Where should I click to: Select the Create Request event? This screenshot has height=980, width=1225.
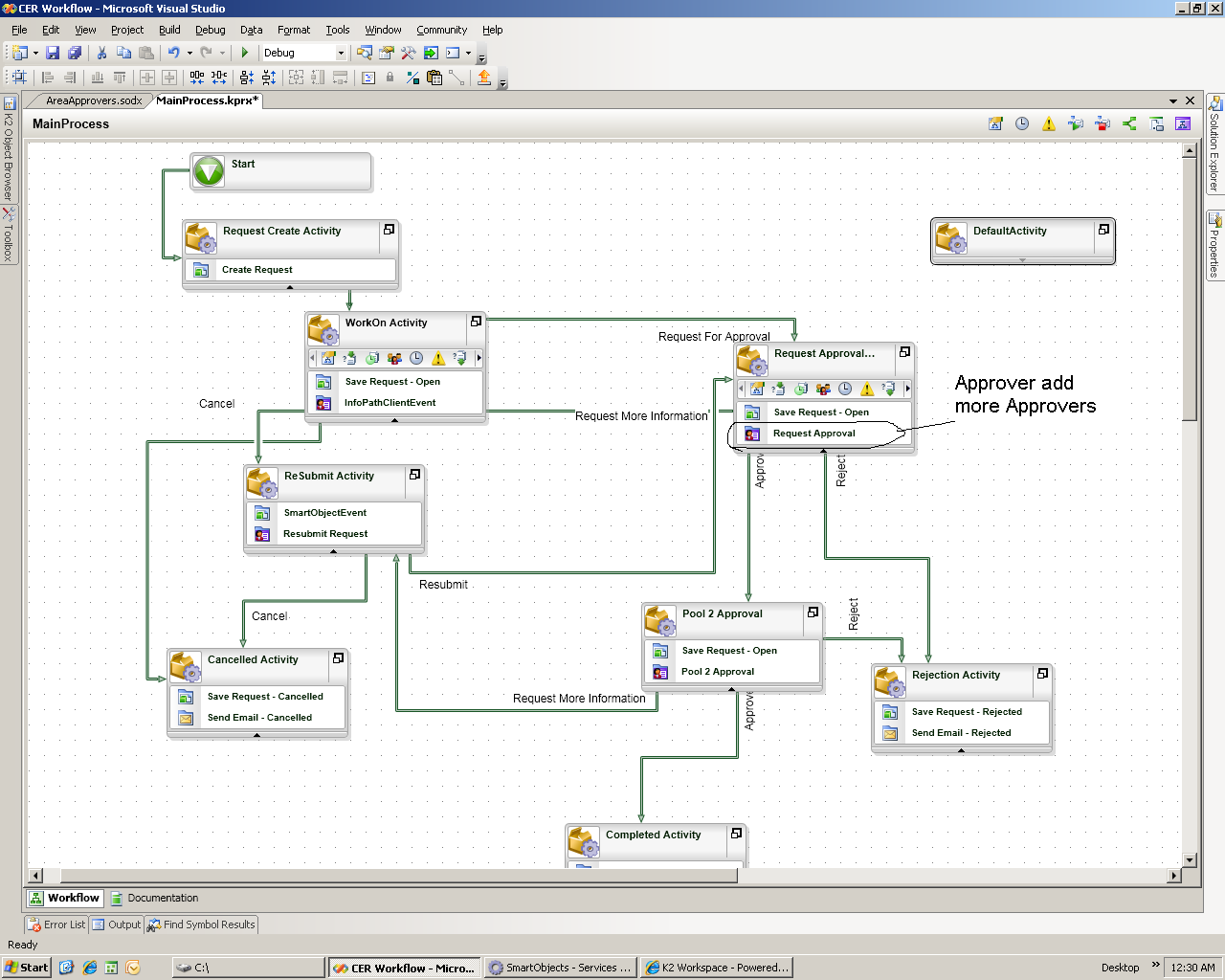290,270
